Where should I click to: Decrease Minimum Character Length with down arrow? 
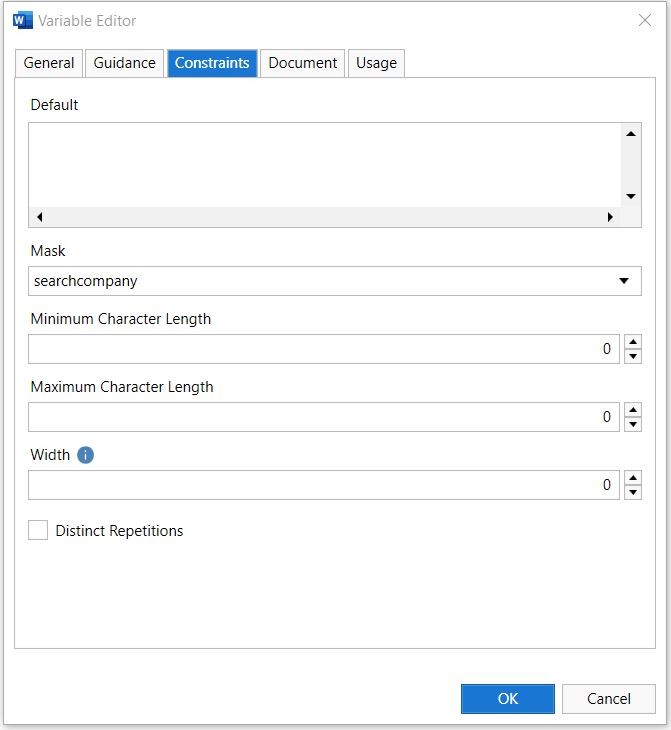632,356
